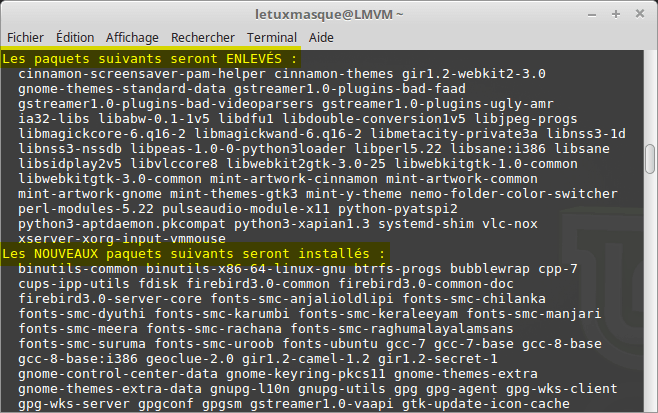Open the Terminal menu
The width and height of the screenshot is (658, 413).
[x=258, y=36]
